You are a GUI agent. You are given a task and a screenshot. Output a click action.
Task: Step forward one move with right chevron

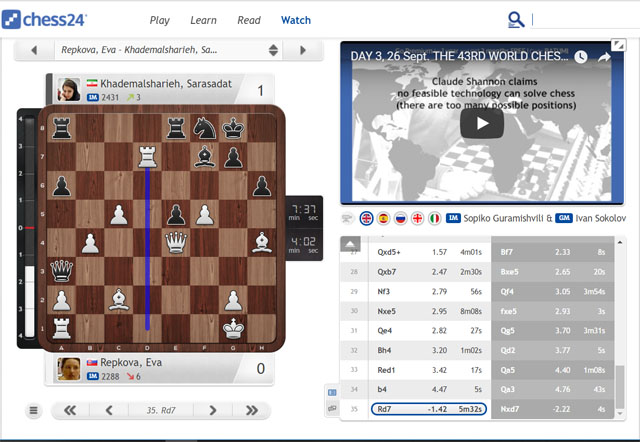[213, 410]
